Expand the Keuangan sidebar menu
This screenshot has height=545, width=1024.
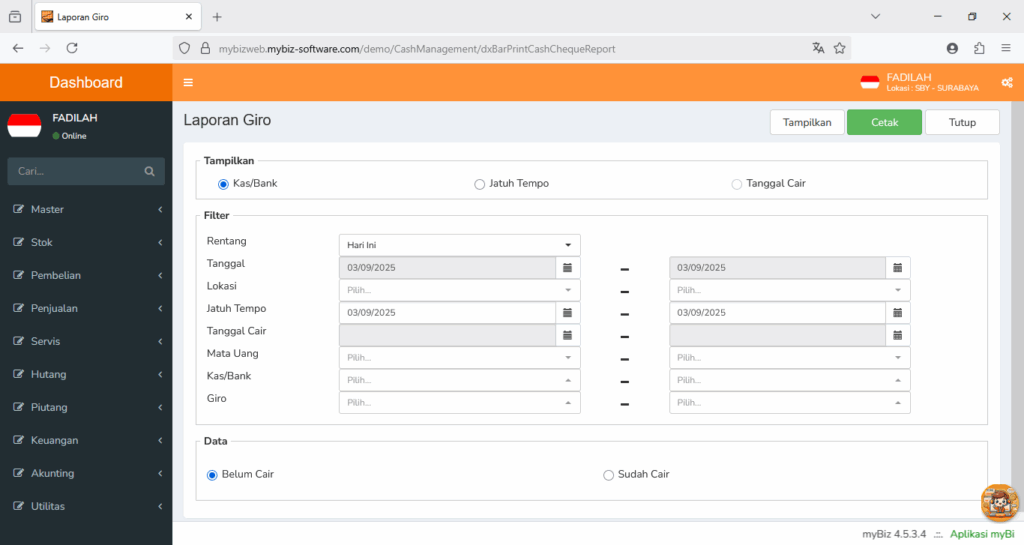point(86,441)
